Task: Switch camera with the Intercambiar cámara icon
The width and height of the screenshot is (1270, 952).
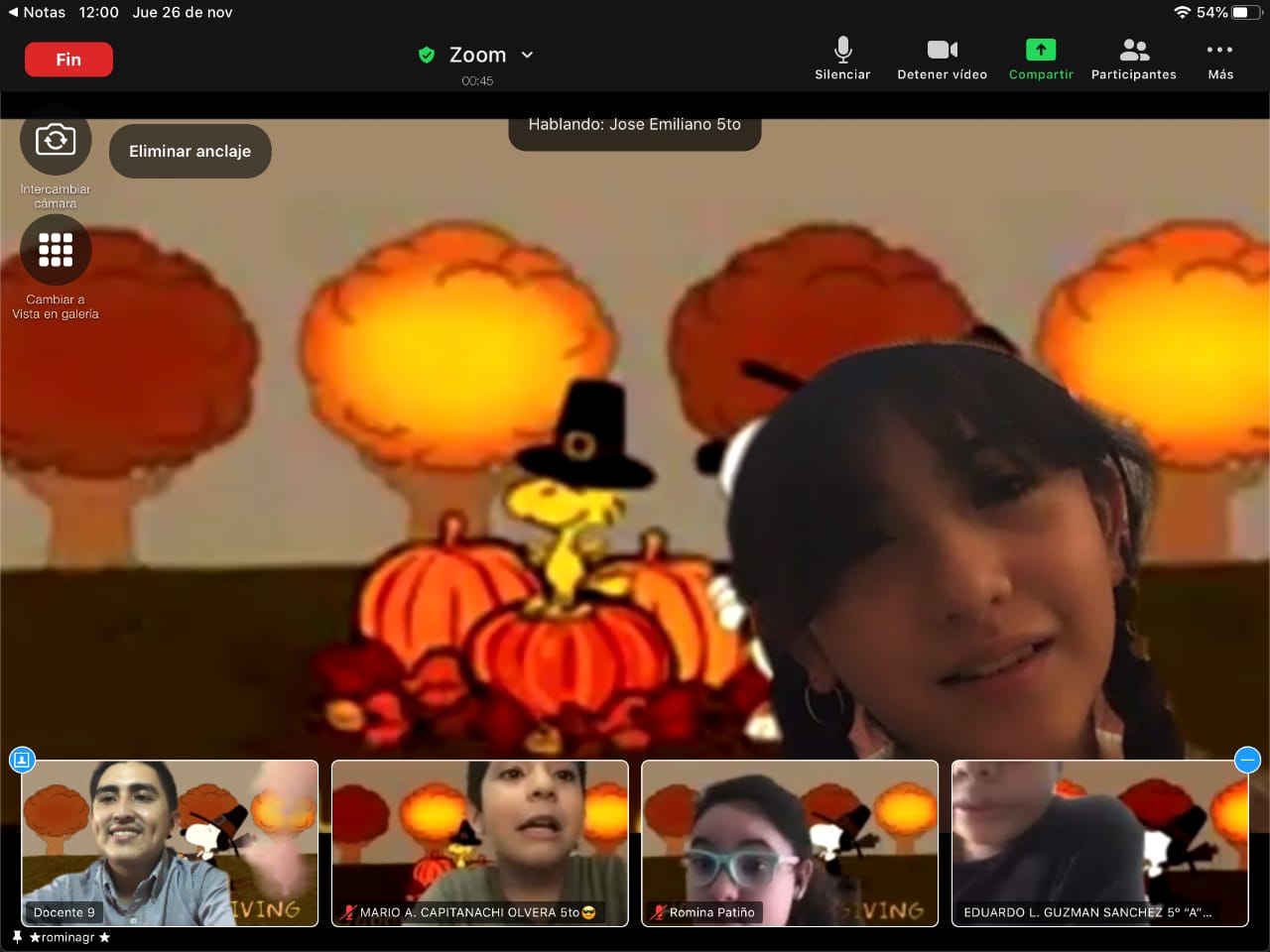Action: click(x=56, y=140)
